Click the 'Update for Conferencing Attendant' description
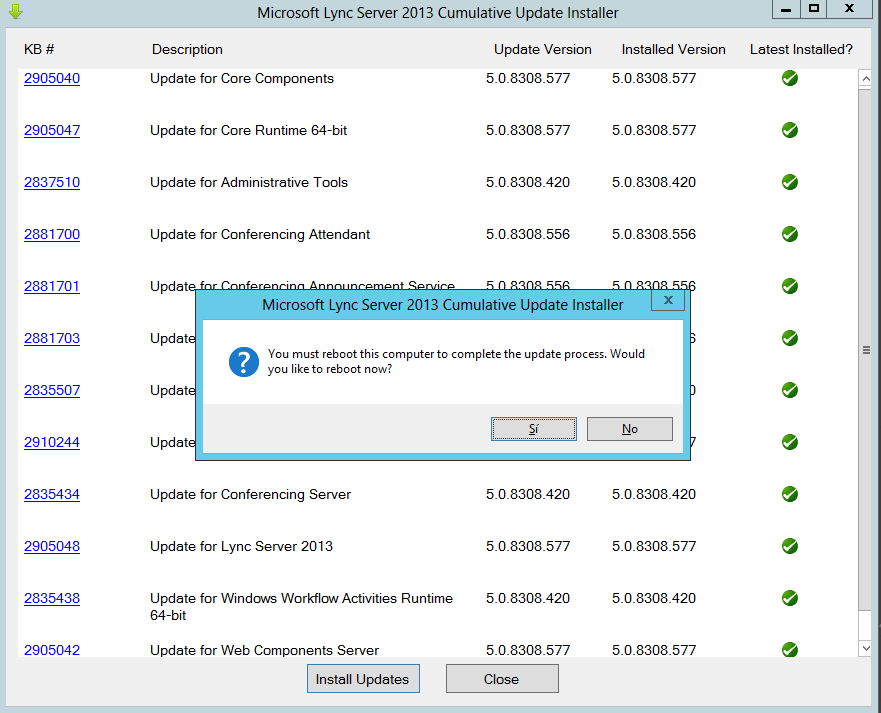The width and height of the screenshot is (881, 713). [x=260, y=234]
